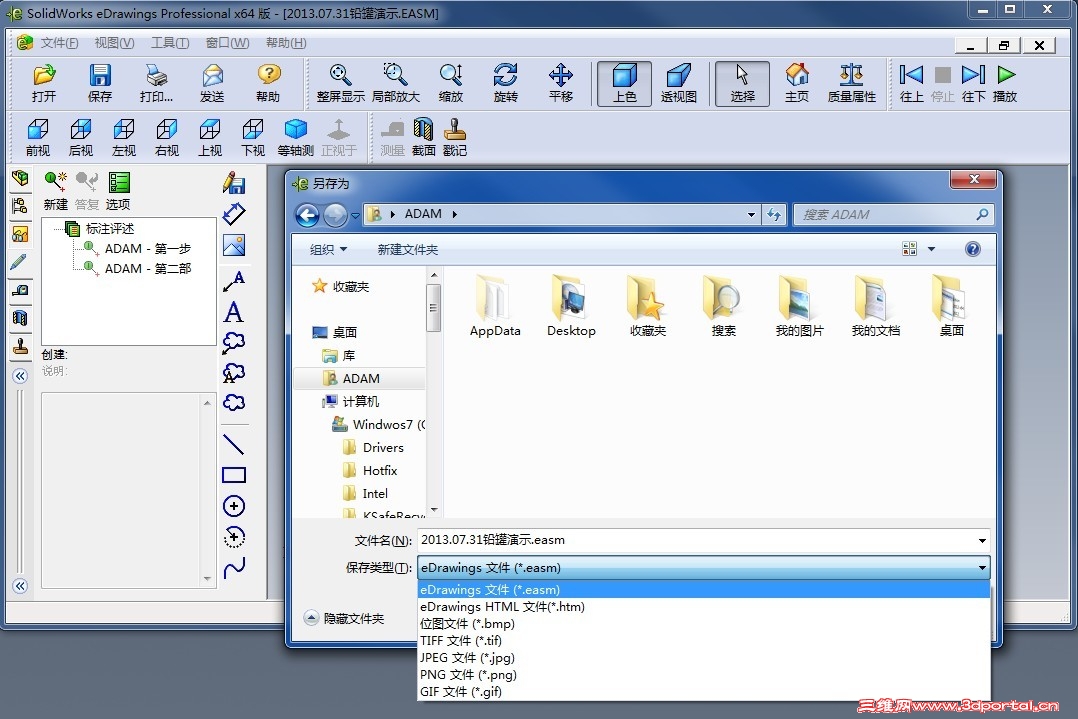Switch to 前视 front view
The height and width of the screenshot is (719, 1078).
(x=38, y=137)
